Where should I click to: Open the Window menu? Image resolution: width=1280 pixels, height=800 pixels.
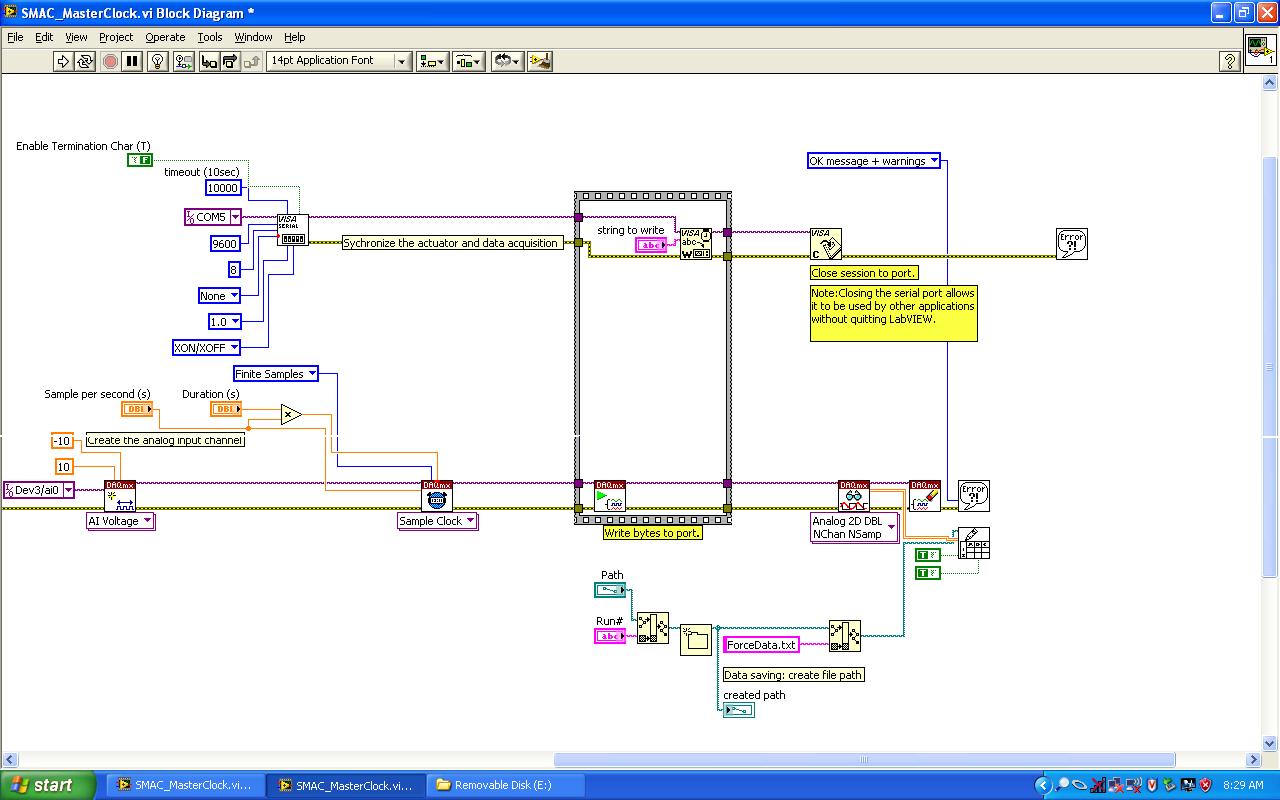(253, 37)
